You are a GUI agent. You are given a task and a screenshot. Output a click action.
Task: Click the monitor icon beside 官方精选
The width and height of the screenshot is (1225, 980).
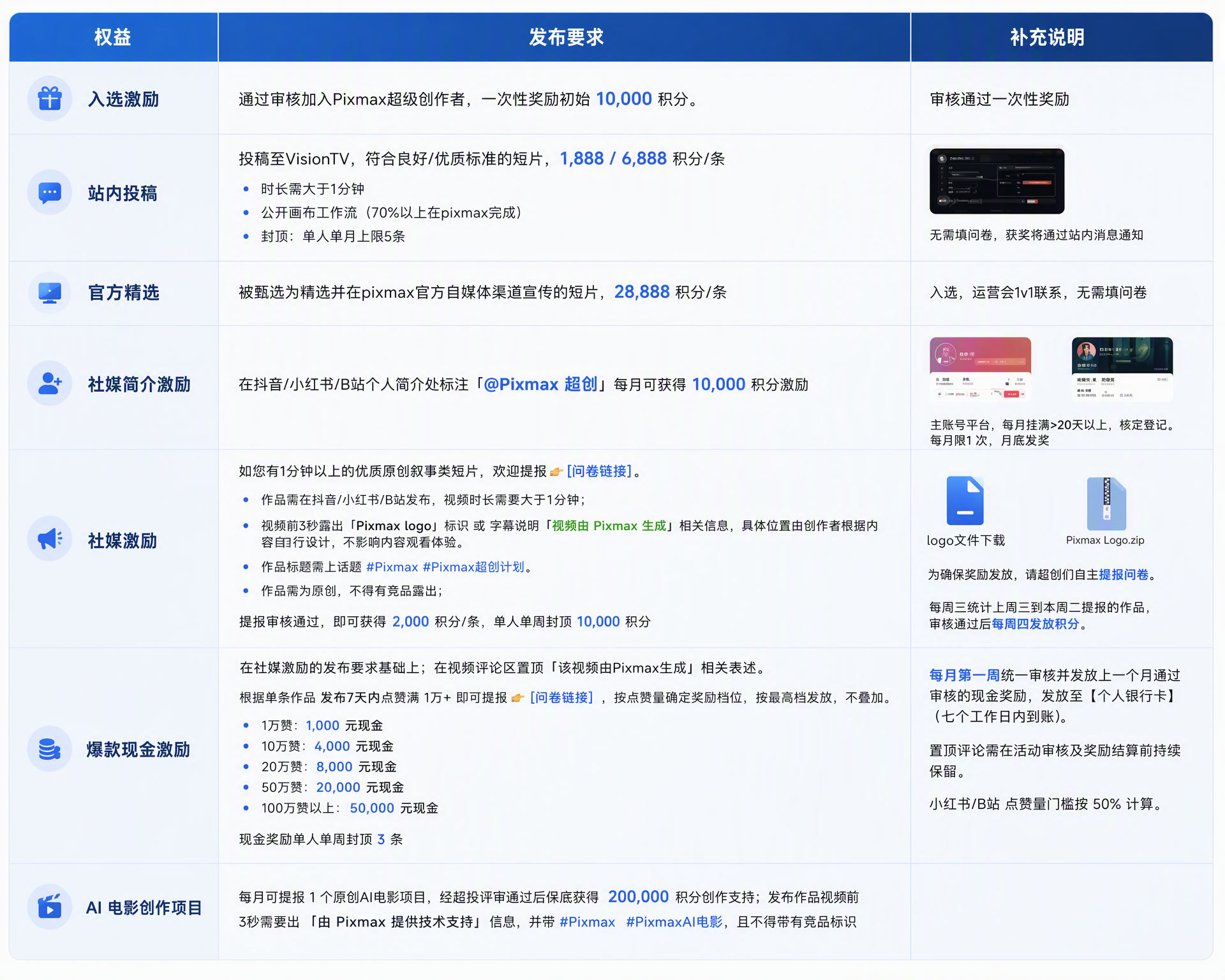click(x=50, y=292)
